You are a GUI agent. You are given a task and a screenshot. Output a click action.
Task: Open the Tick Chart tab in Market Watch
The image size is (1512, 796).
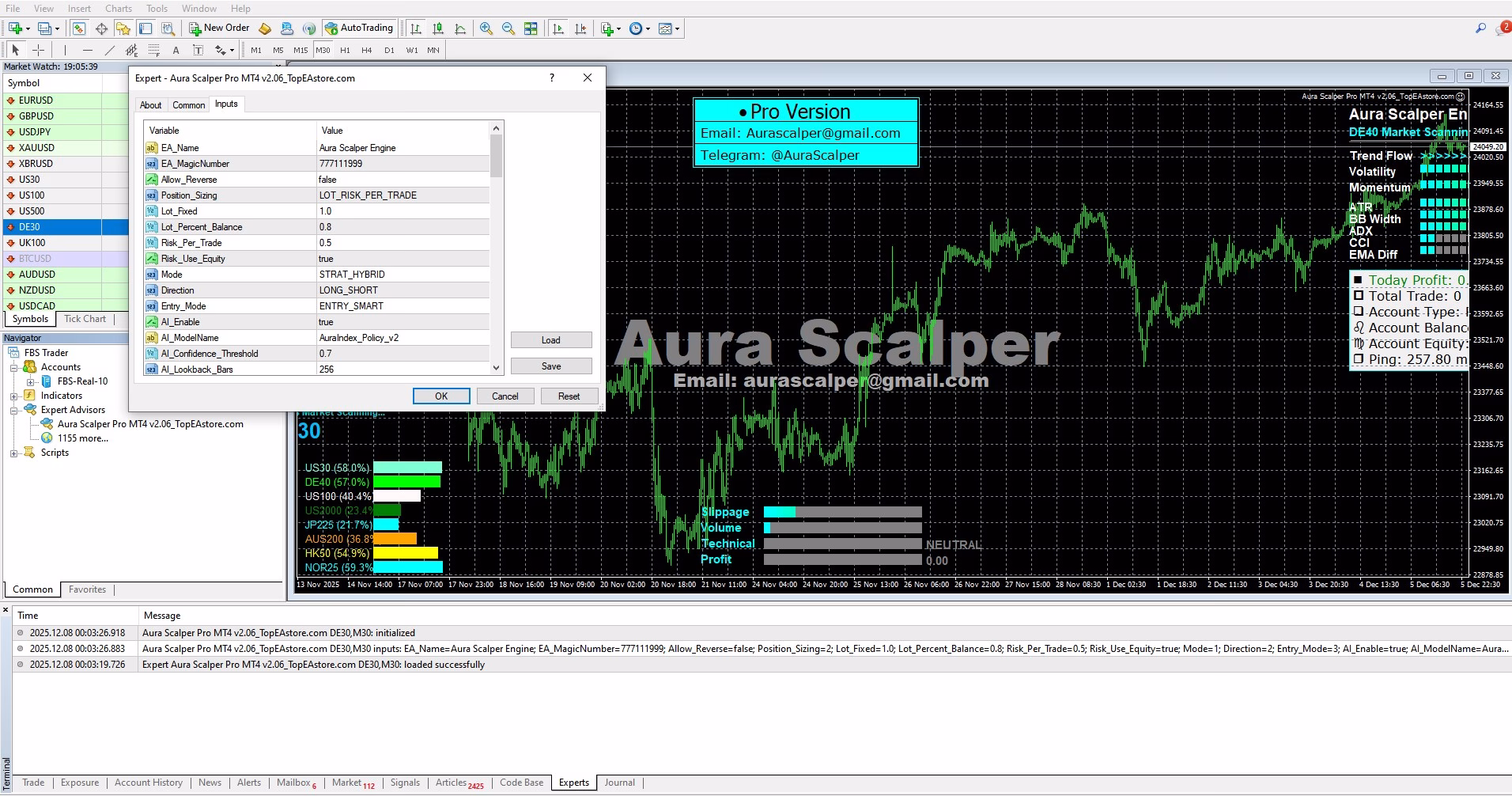(85, 319)
